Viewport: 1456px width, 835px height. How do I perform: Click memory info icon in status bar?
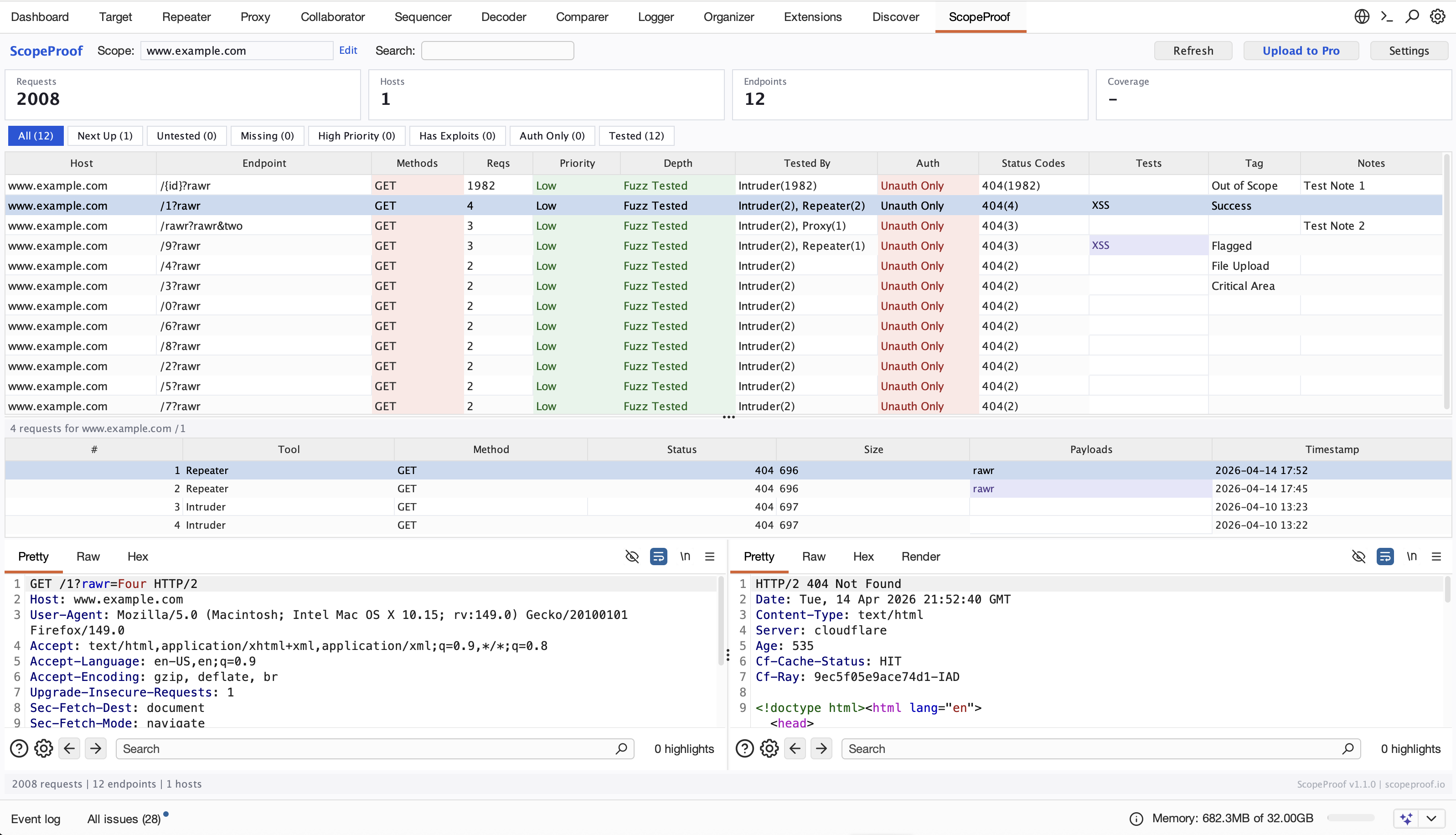(1136, 819)
